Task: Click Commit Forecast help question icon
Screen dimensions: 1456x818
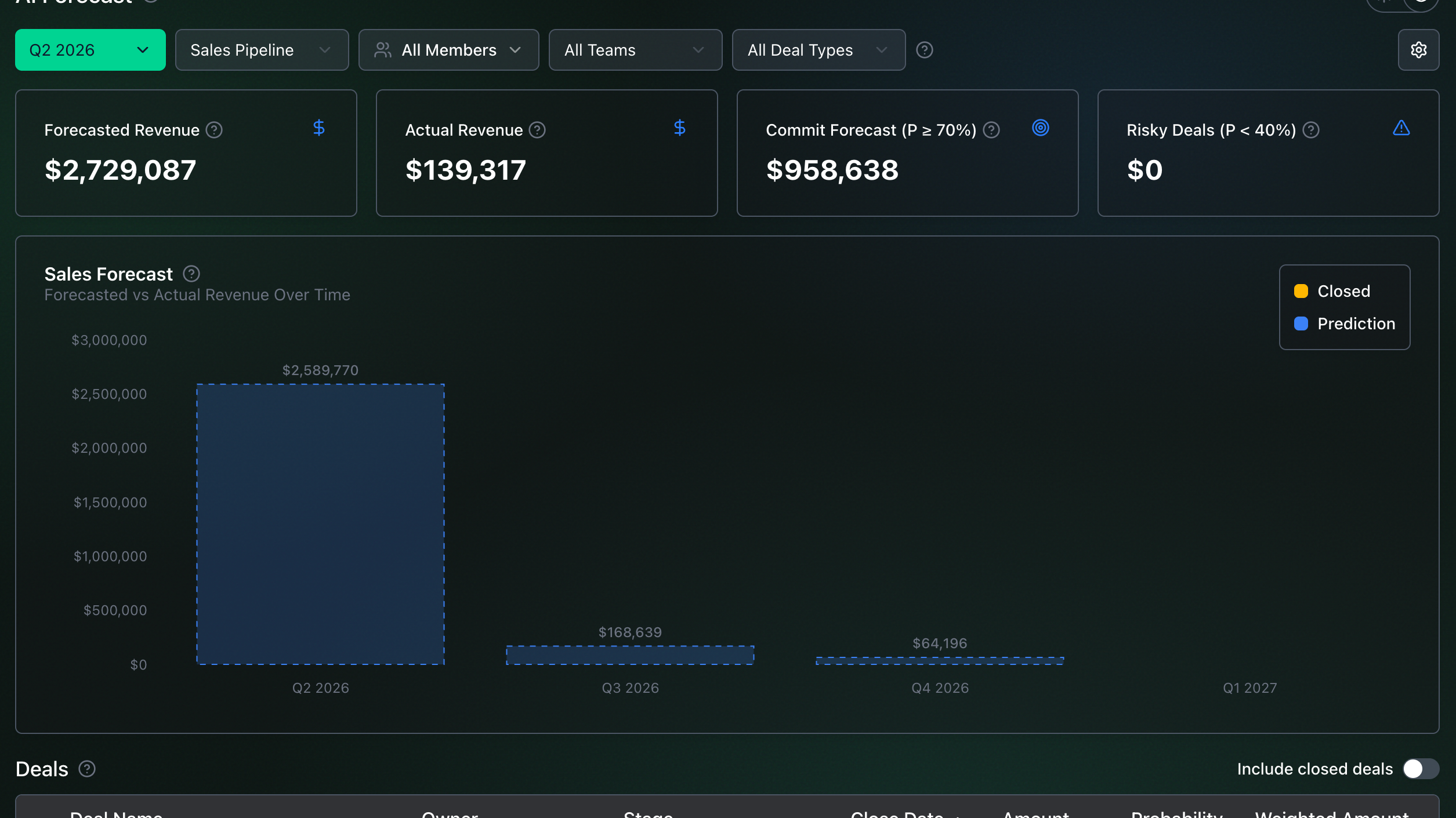Action: tap(991, 130)
